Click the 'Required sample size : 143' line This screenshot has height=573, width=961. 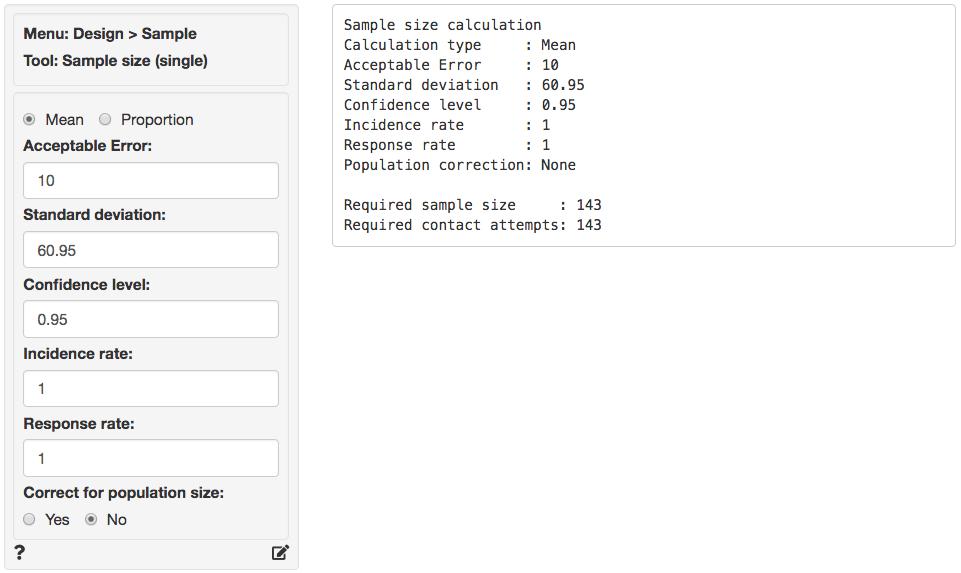[473, 205]
